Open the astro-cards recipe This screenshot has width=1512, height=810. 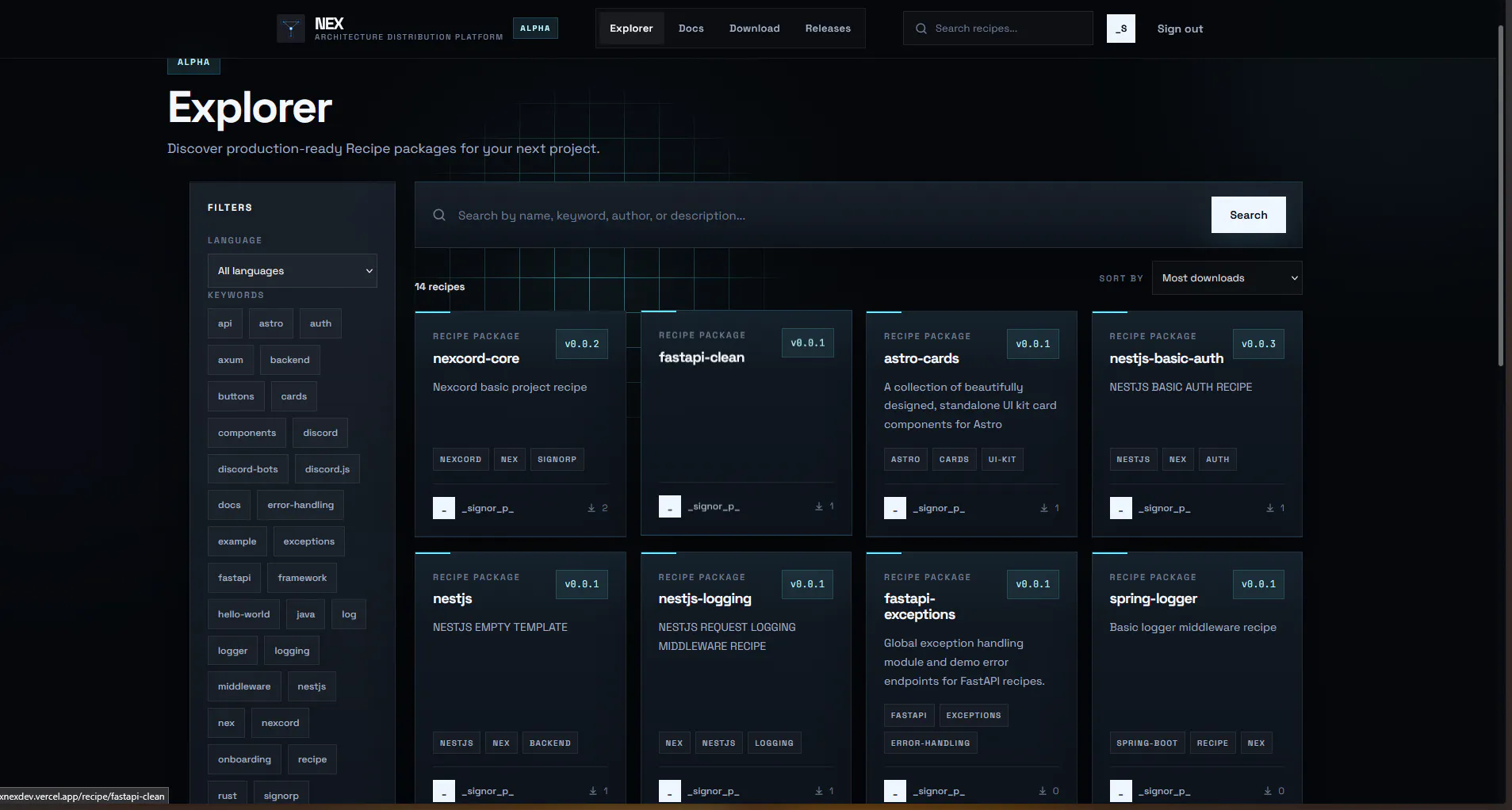[921, 358]
